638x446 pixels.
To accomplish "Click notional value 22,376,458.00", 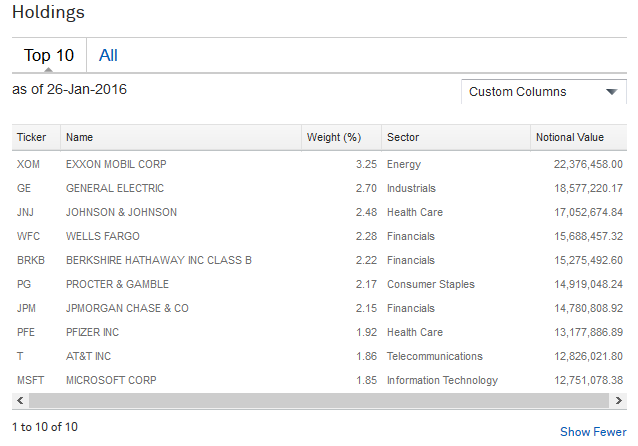I will coord(588,164).
